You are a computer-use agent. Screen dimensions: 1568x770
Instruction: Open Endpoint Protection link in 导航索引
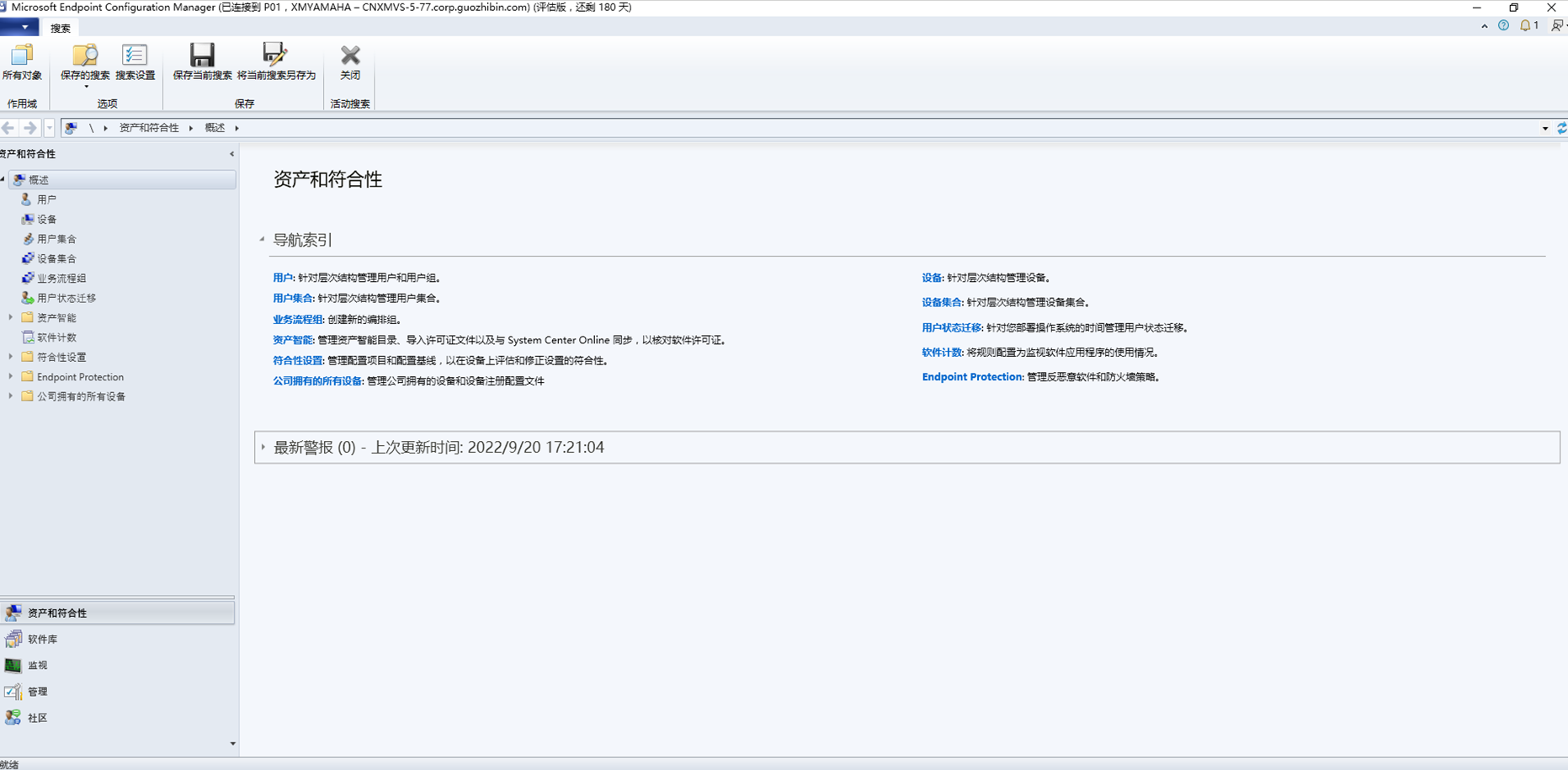pyautogui.click(x=972, y=377)
